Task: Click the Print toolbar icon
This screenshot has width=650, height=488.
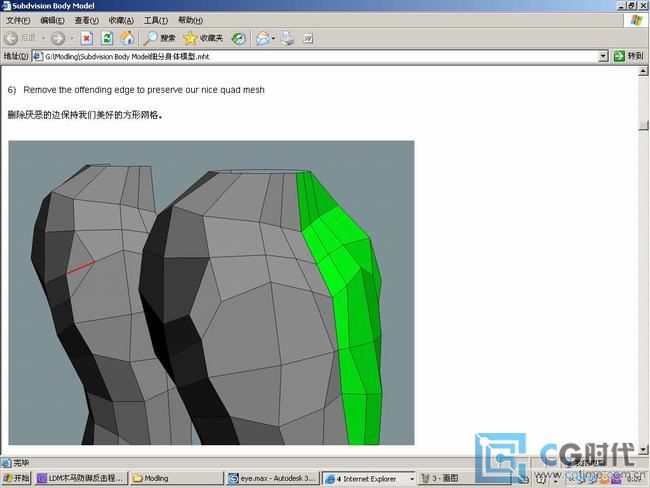Action: pyautogui.click(x=287, y=39)
